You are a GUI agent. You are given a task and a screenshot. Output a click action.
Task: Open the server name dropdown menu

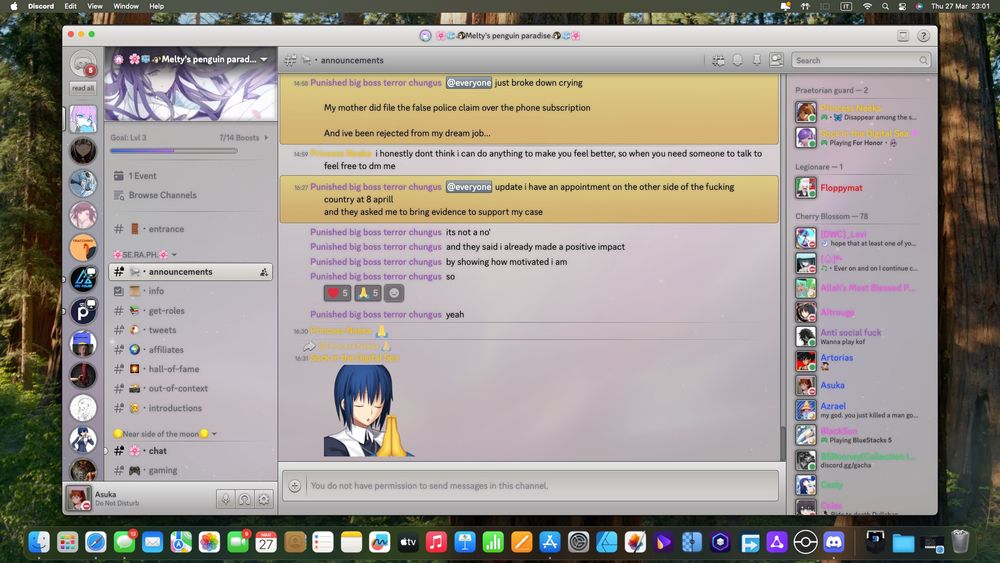(264, 59)
